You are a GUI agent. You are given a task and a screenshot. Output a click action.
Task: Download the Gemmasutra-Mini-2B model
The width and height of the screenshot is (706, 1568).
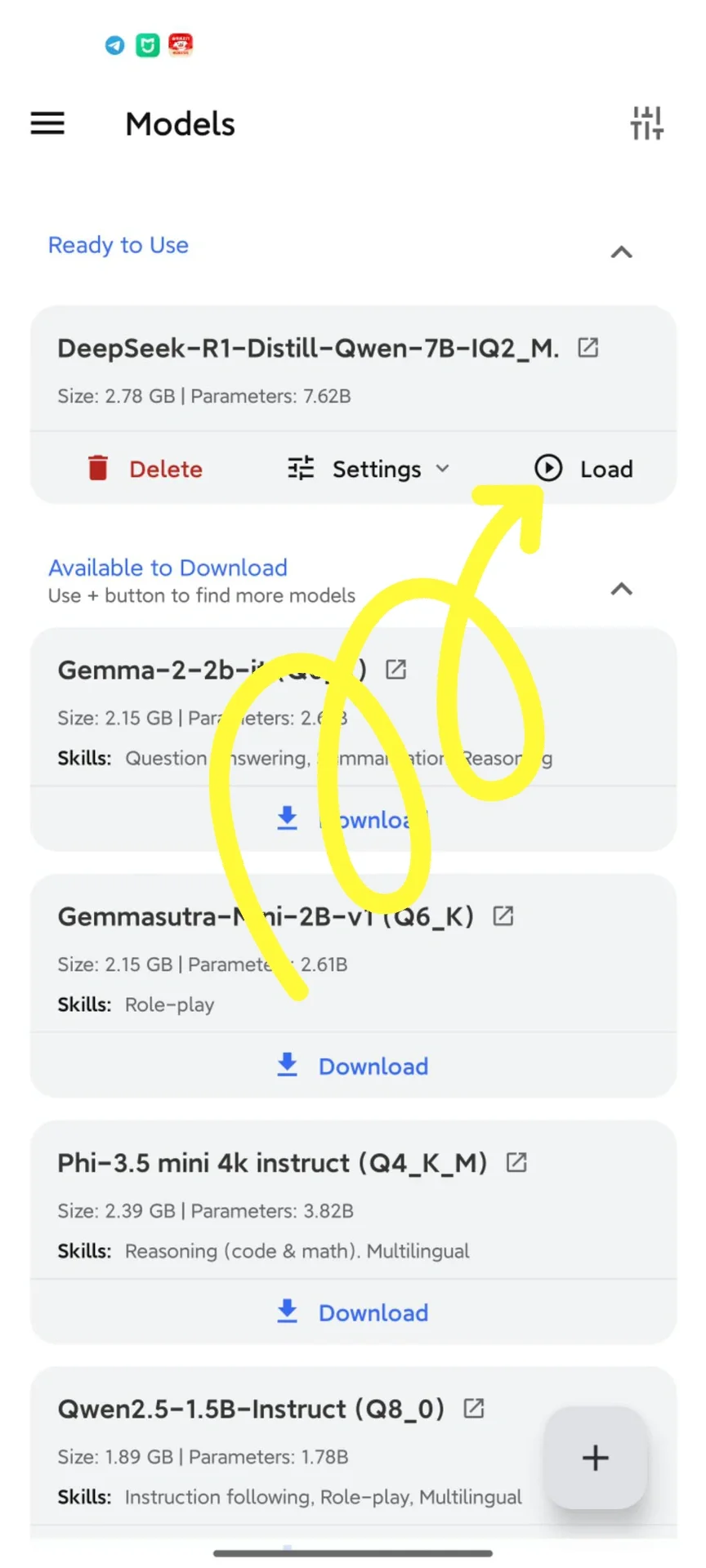point(353,1066)
